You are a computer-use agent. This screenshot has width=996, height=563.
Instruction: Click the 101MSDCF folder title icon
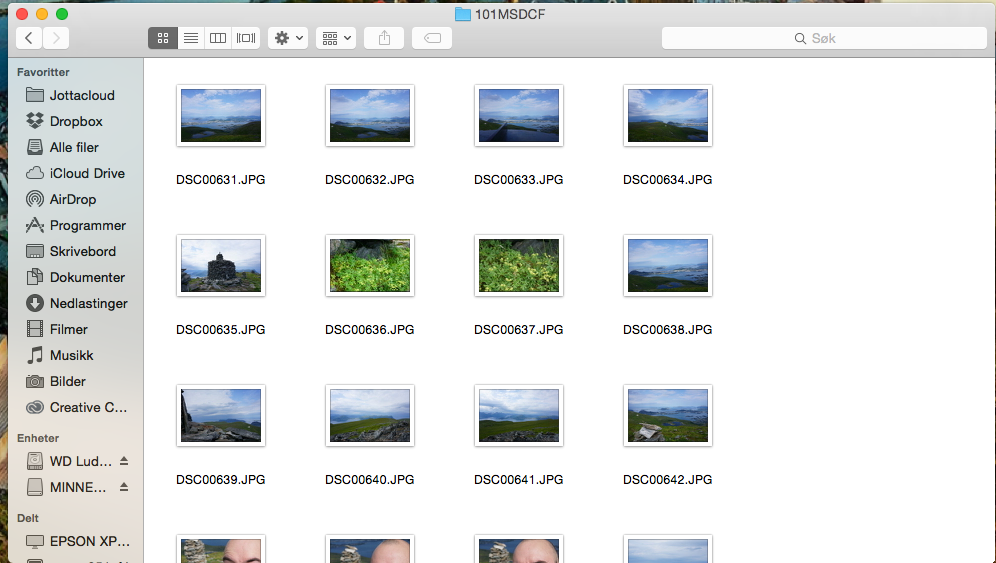[x=463, y=14]
